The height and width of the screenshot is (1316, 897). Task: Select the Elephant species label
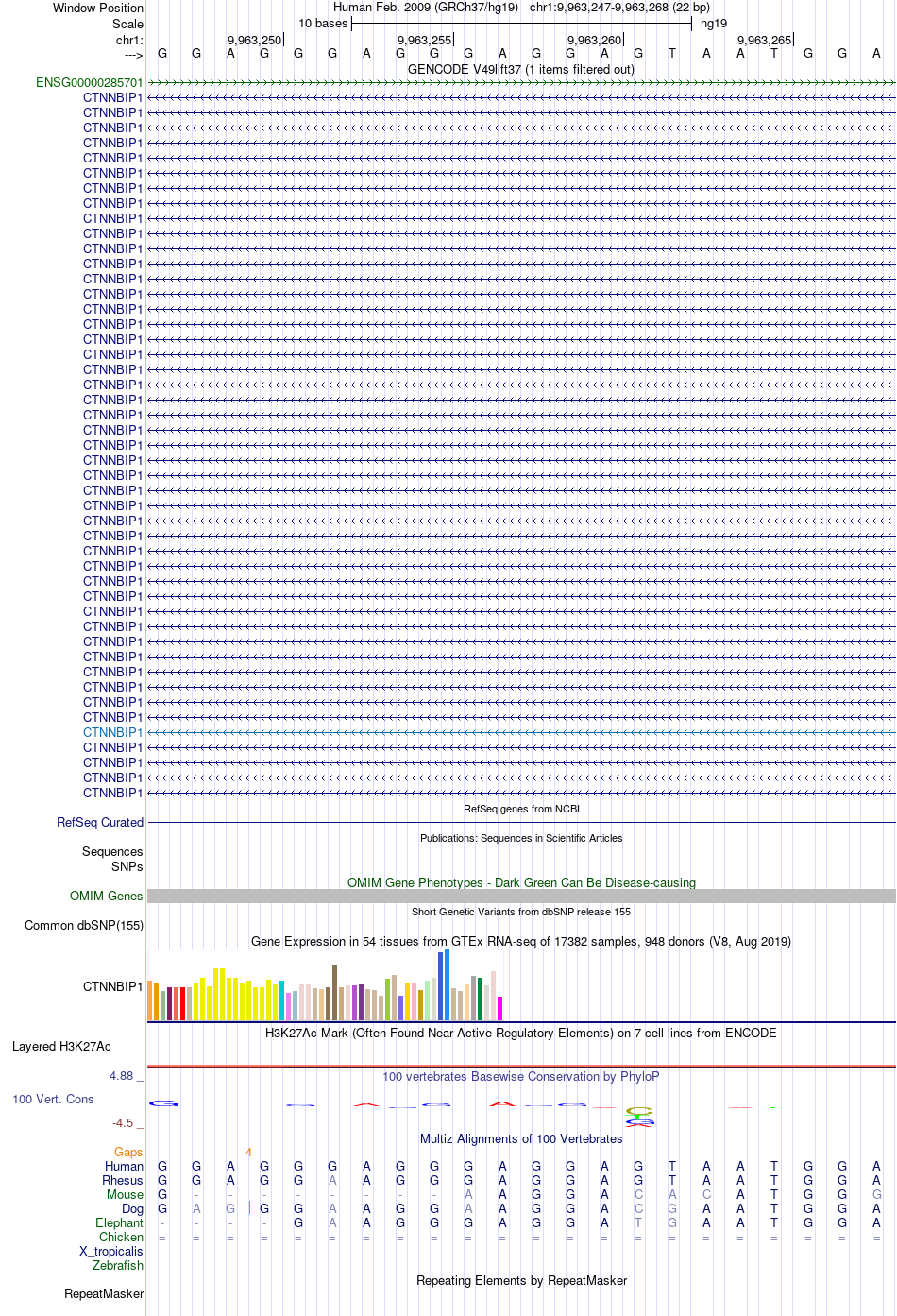click(x=119, y=1223)
